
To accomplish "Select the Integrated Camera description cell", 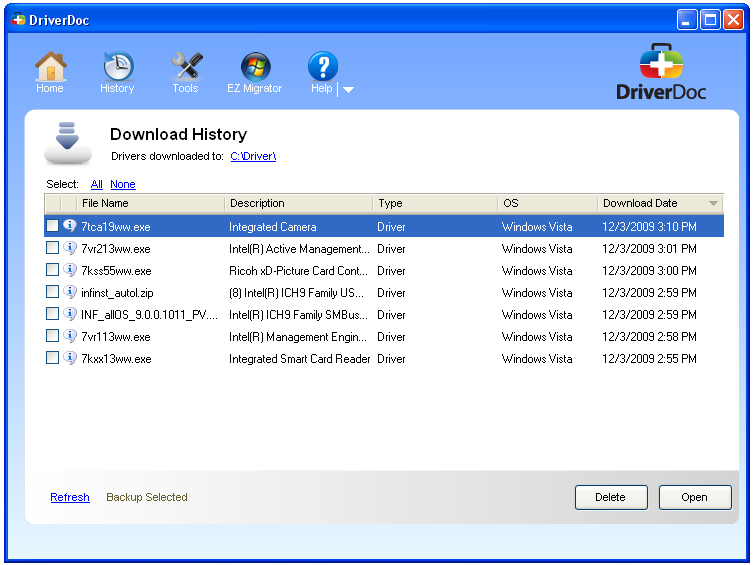I will coord(273,227).
